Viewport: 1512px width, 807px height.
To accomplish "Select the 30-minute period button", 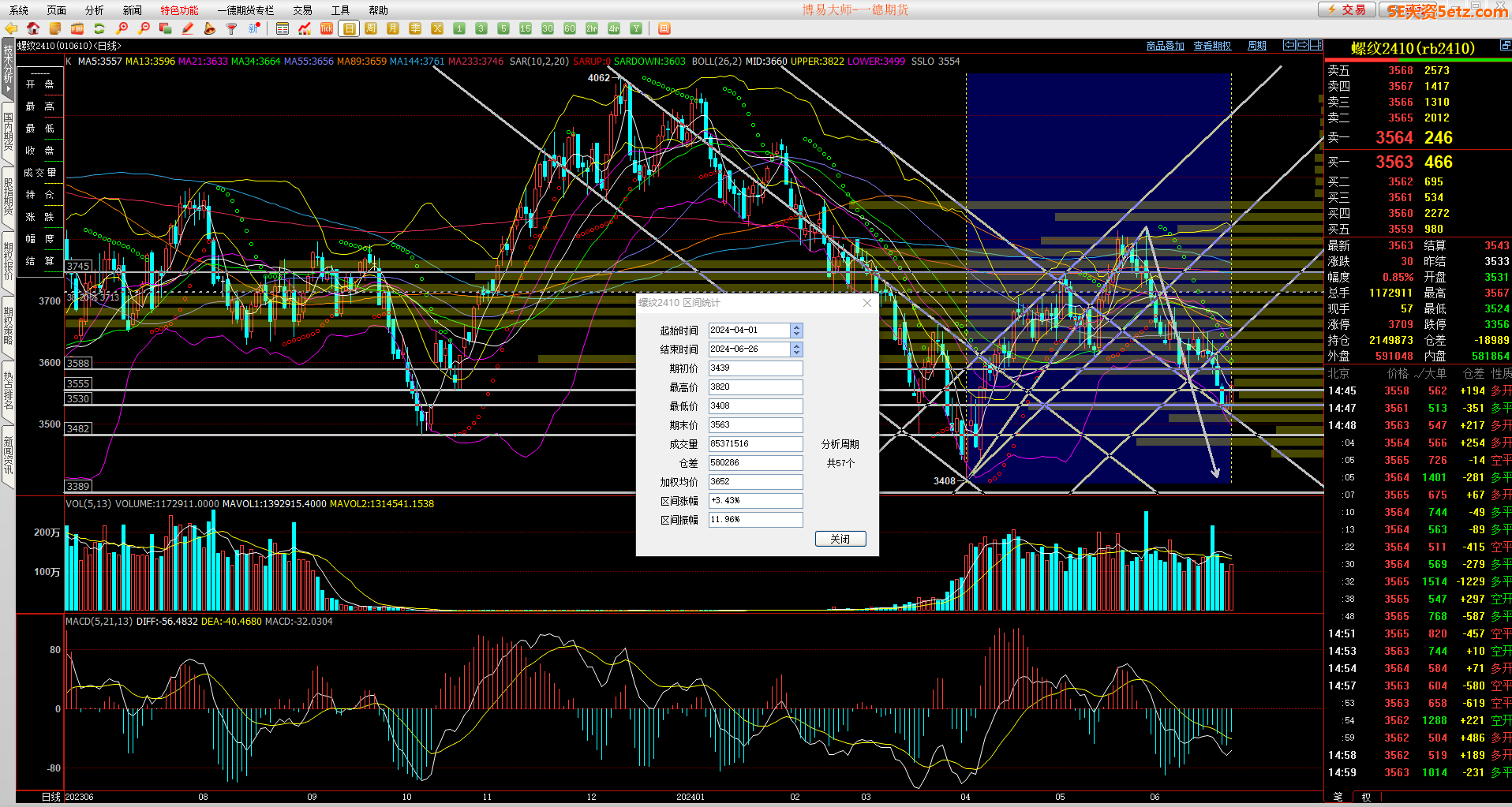I will 548,28.
